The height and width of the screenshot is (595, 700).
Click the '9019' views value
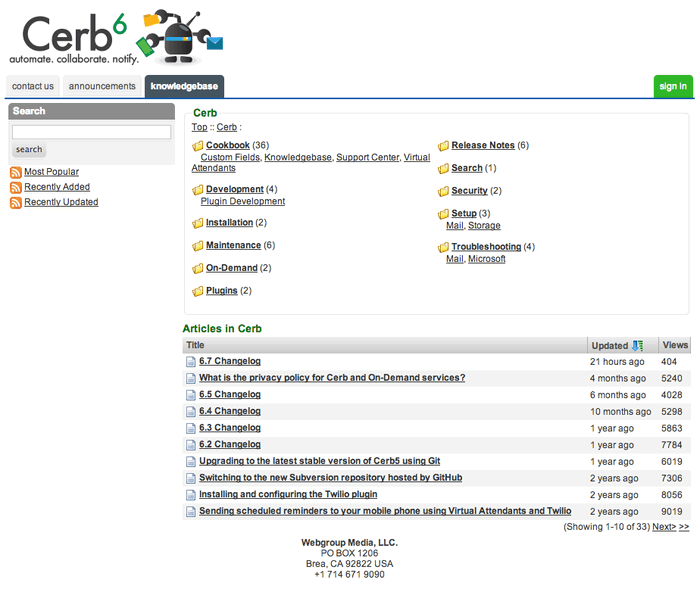tap(671, 512)
